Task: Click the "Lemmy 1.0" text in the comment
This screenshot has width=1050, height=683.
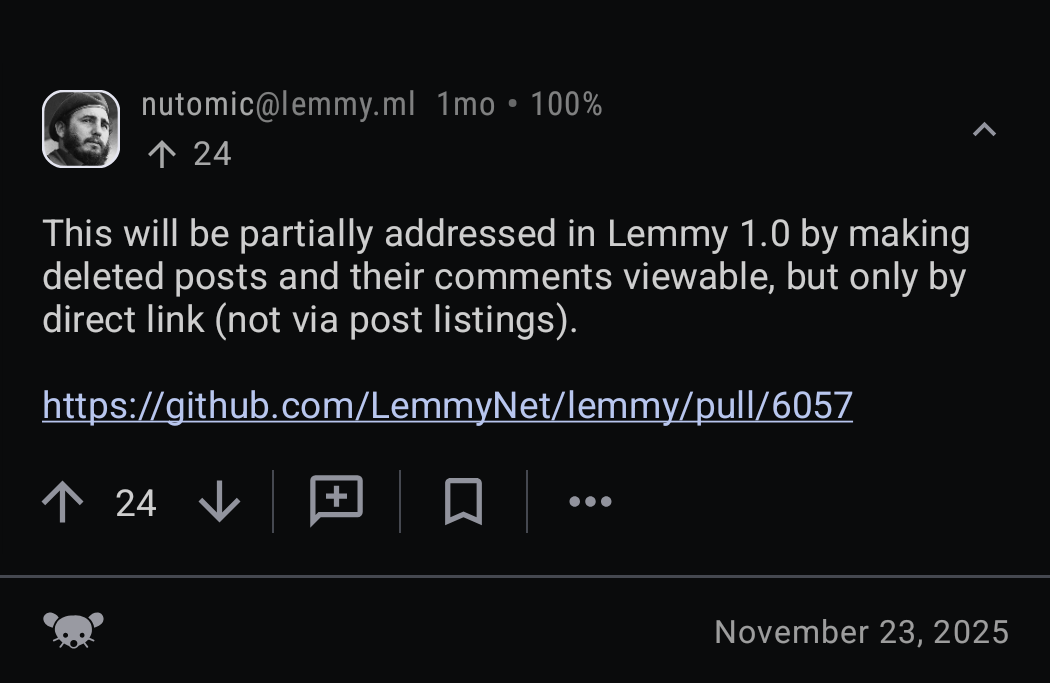Action: pos(698,234)
